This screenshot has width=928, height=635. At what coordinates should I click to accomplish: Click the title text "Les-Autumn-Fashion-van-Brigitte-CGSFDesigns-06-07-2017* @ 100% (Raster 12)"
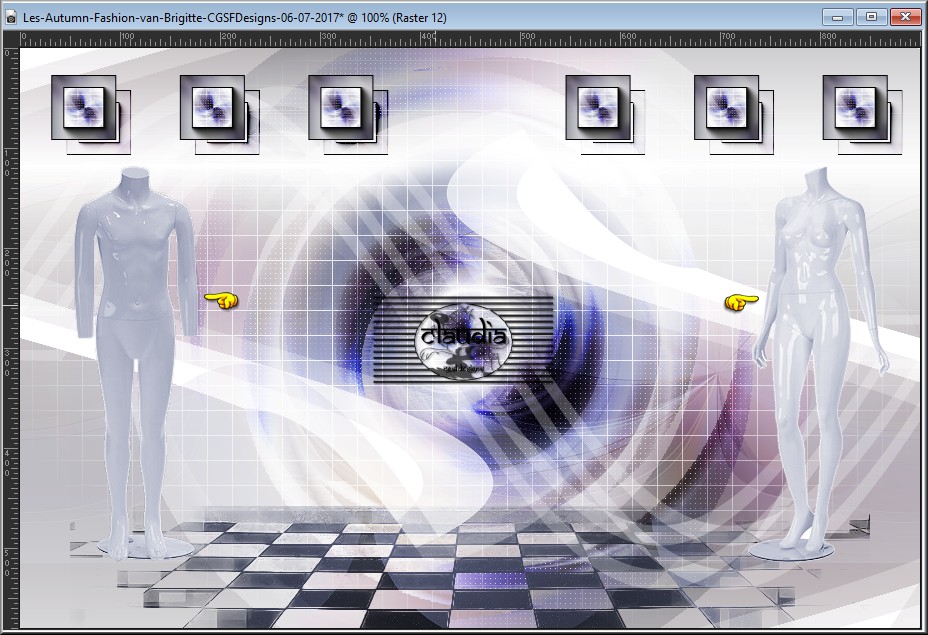pyautogui.click(x=234, y=18)
